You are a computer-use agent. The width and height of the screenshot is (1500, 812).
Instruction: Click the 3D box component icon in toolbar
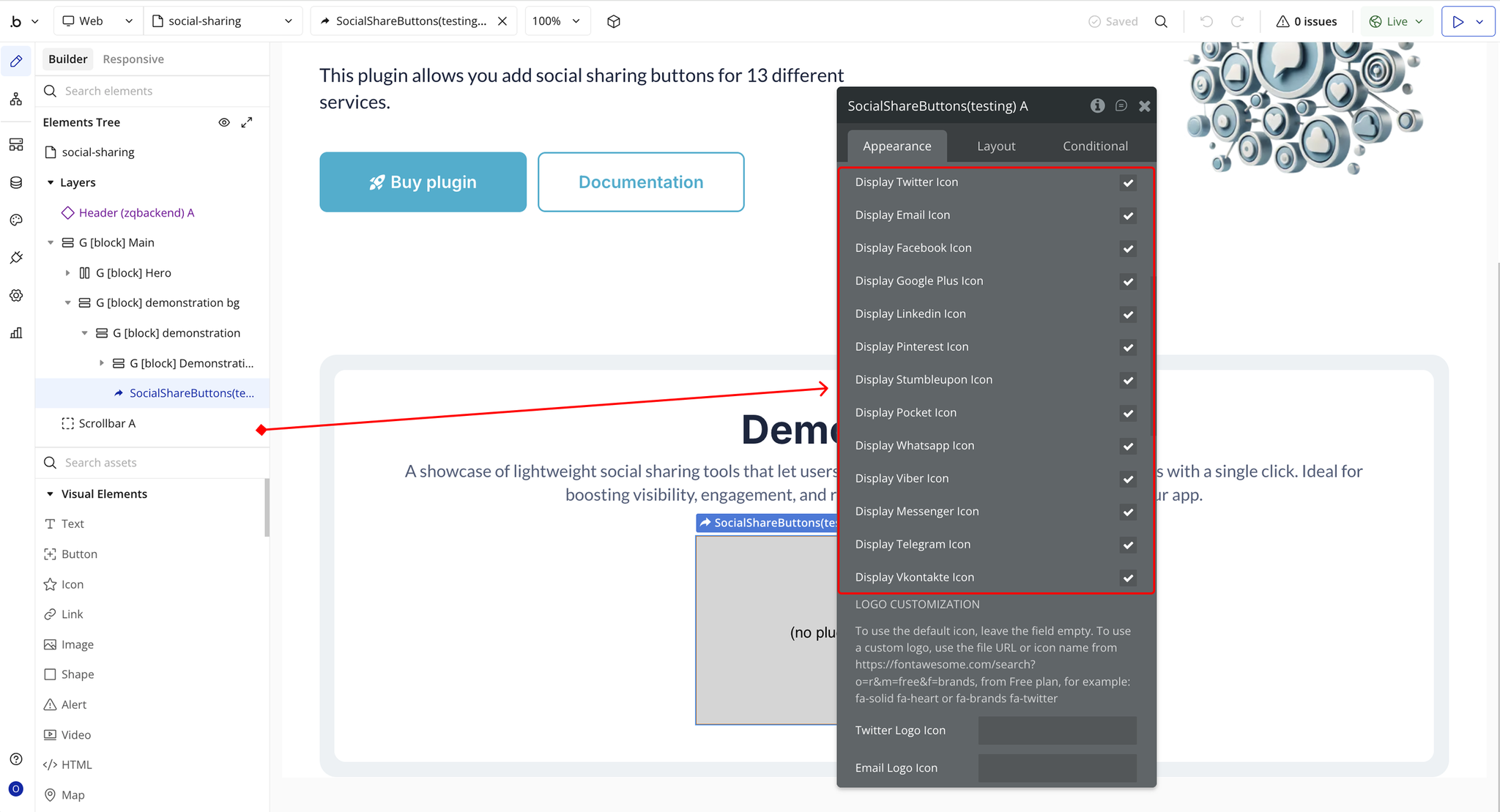point(614,21)
